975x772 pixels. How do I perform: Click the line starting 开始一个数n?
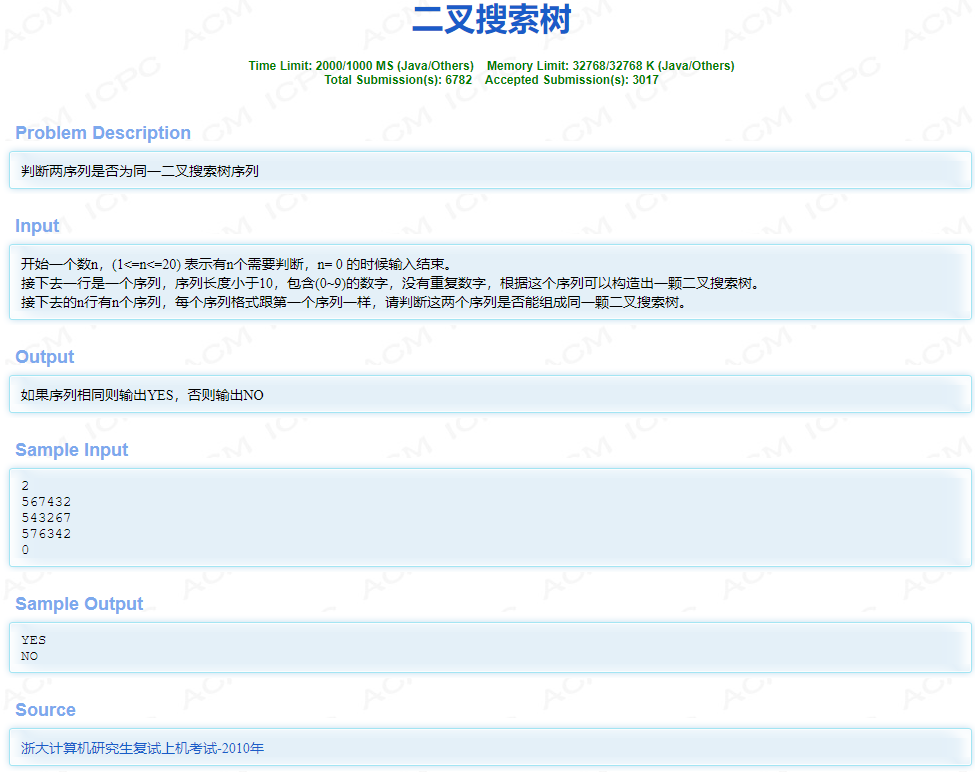(x=236, y=264)
